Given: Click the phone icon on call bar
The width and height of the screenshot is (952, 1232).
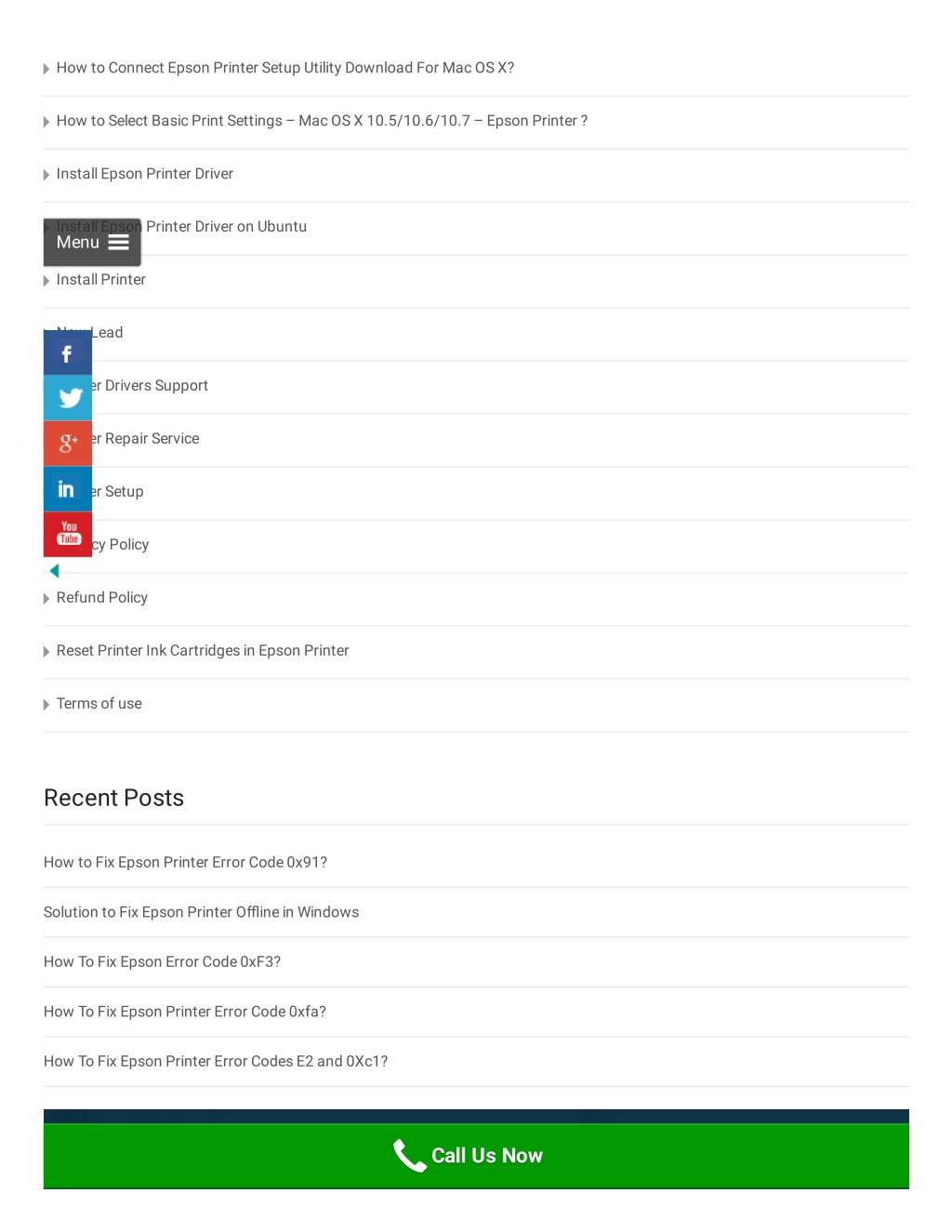Looking at the screenshot, I should [x=409, y=1156].
